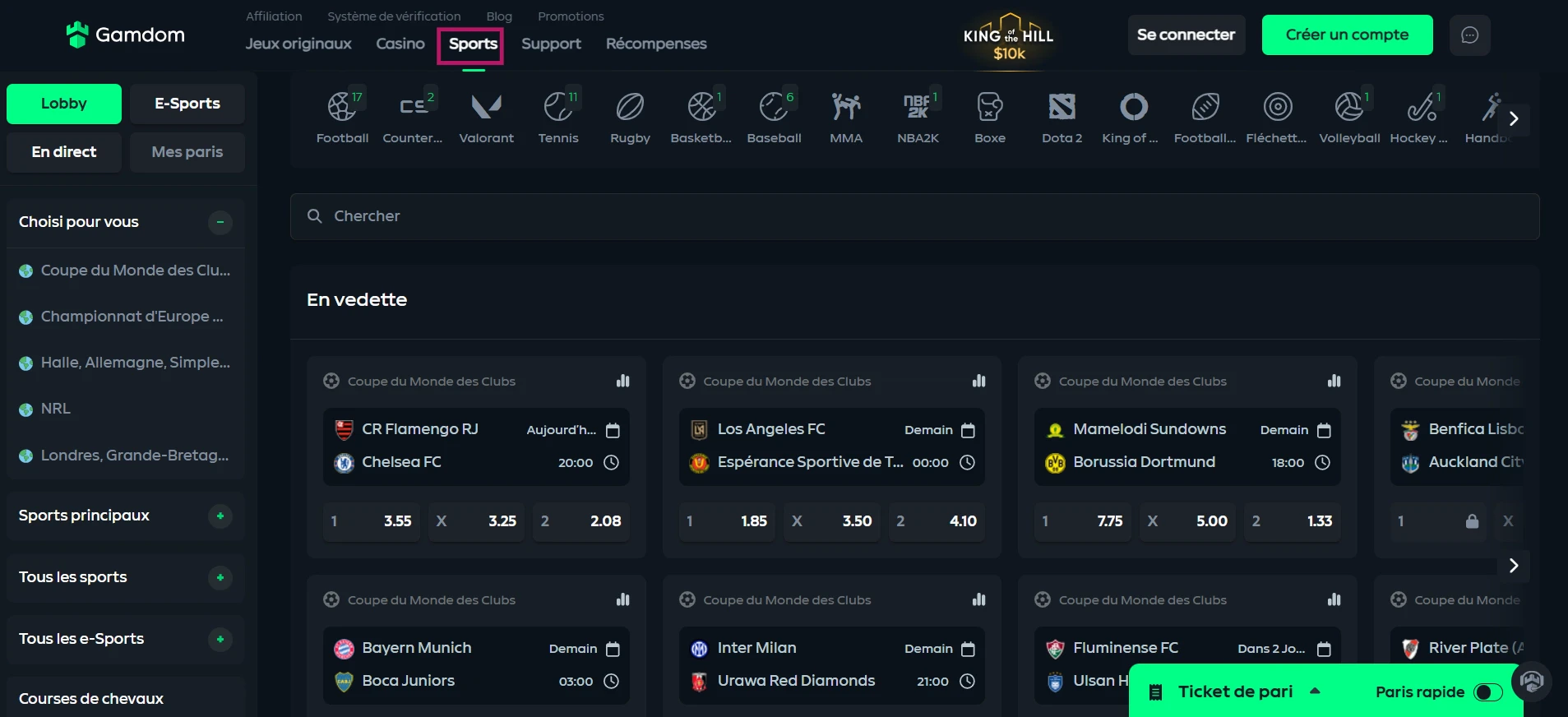The image size is (1568, 717).
Task: Expand the Tous les sports section
Action: click(220, 577)
